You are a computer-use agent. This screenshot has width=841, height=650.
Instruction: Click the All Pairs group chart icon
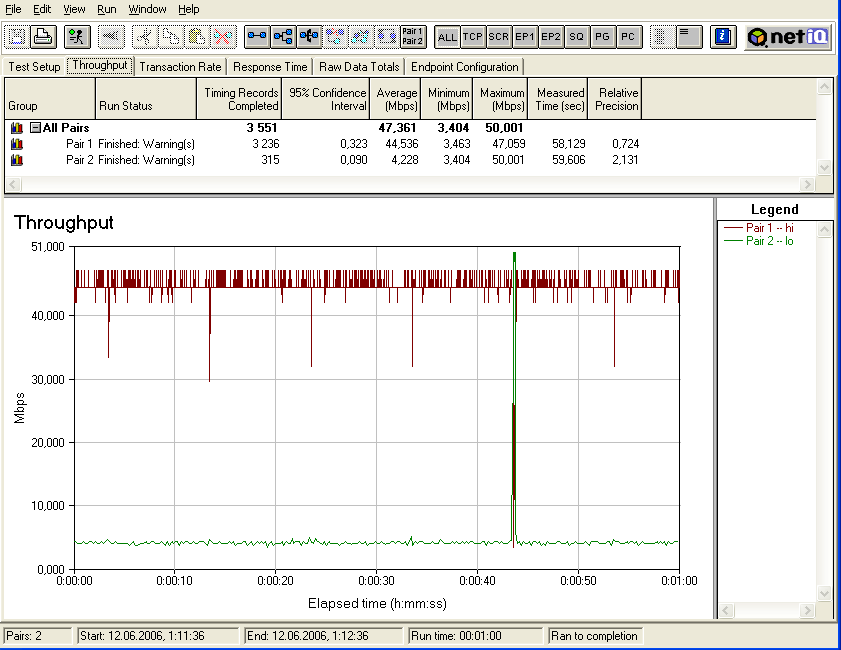(17, 128)
